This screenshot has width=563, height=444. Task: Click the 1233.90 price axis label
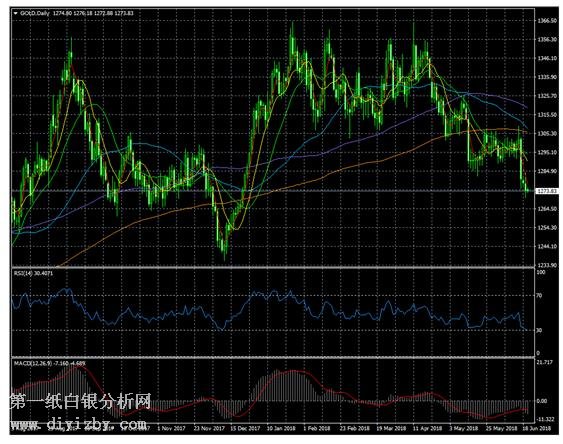click(x=546, y=265)
